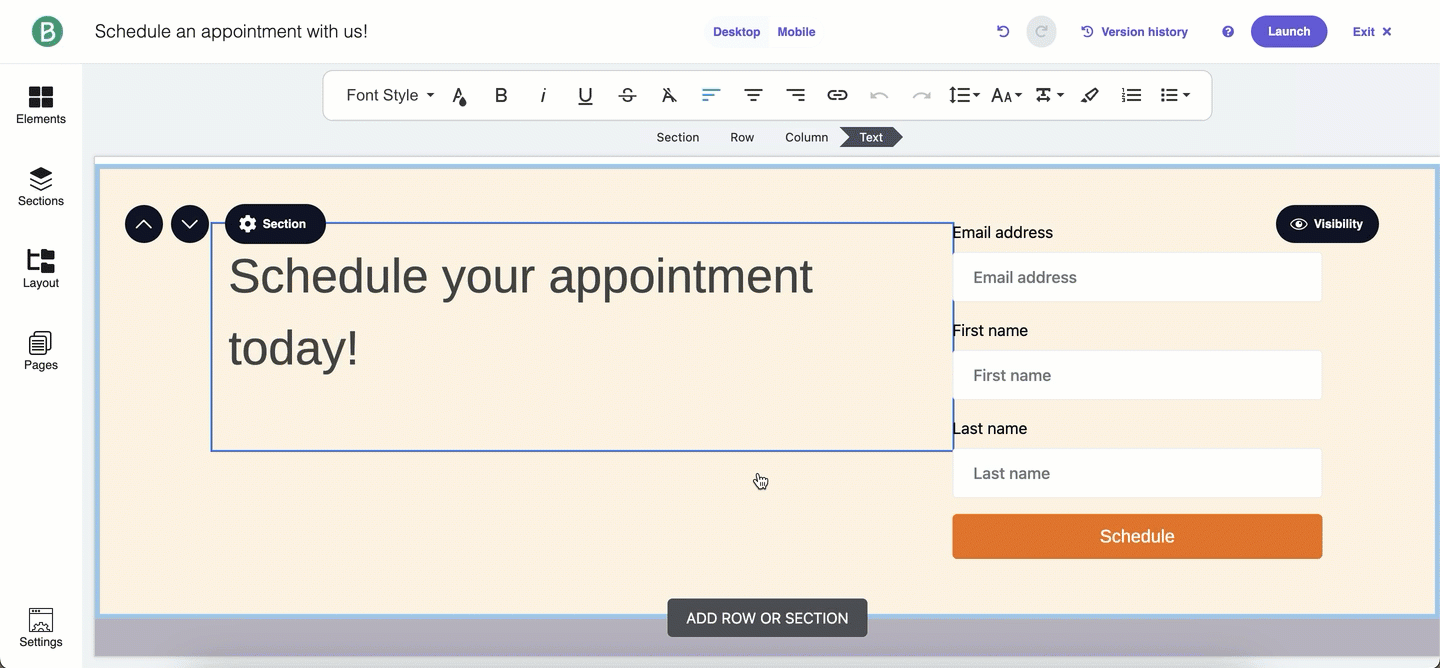1440x668 pixels.
Task: Open the Font Style dropdown
Action: (390, 95)
